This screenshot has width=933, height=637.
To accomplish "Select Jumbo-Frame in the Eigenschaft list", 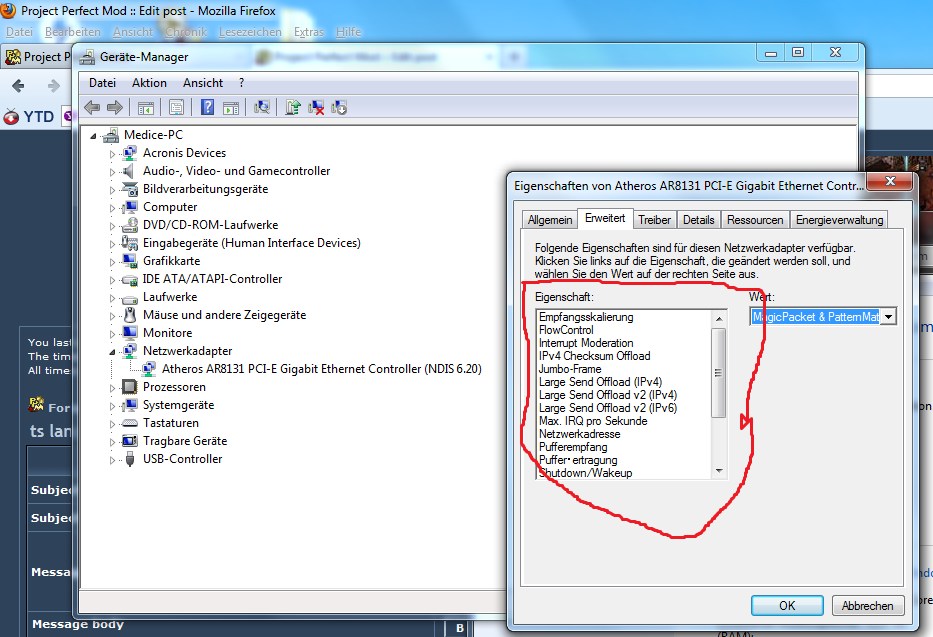I will [570, 369].
